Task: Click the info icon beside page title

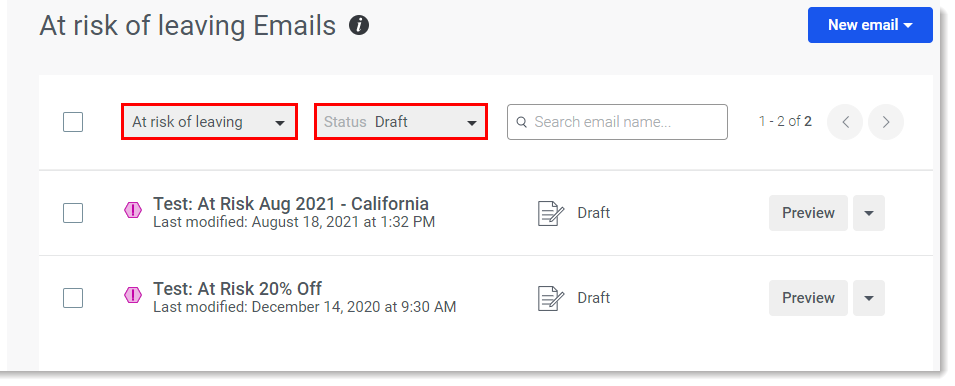Action: [359, 26]
